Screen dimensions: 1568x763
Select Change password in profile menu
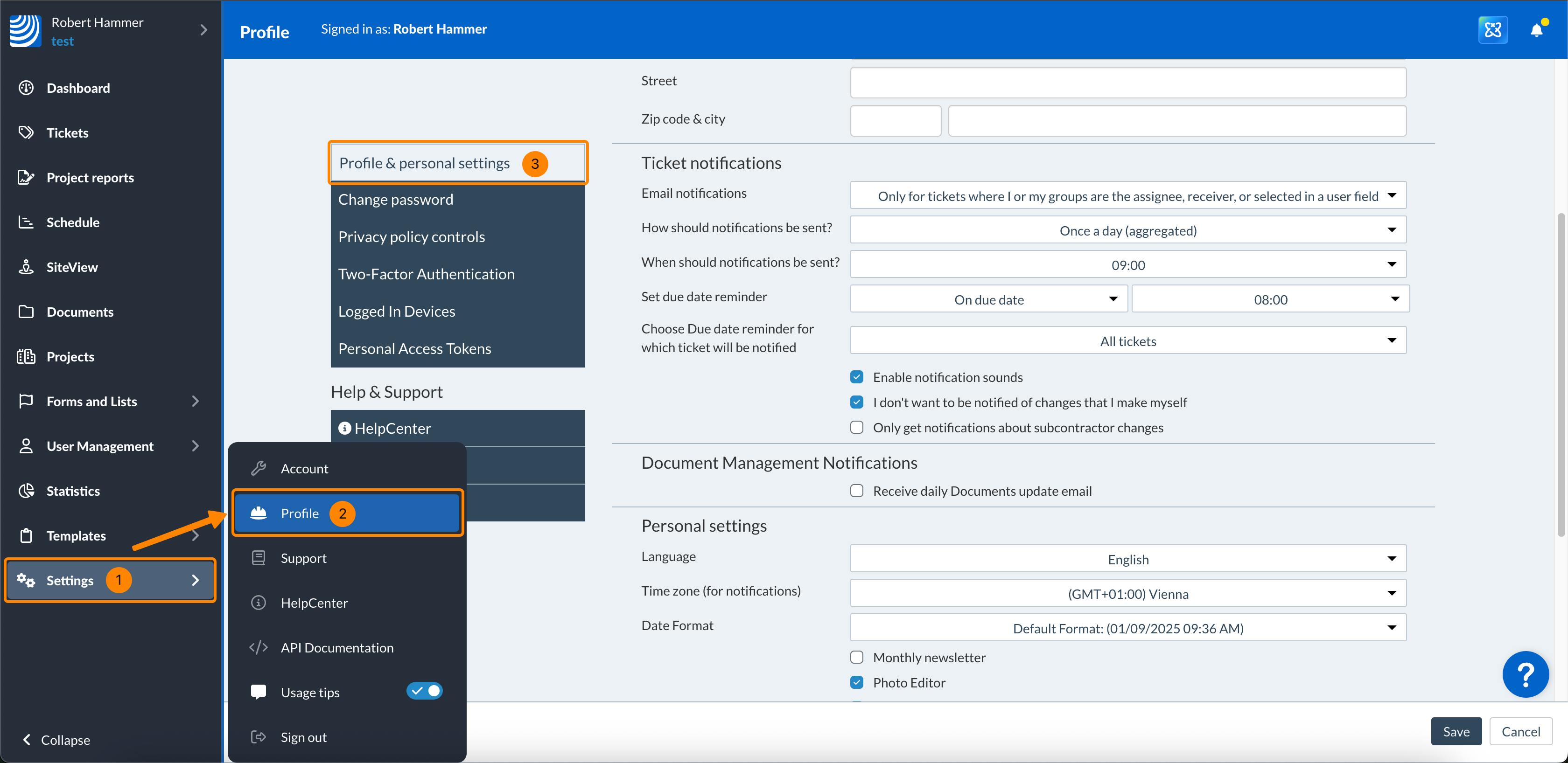(x=396, y=200)
